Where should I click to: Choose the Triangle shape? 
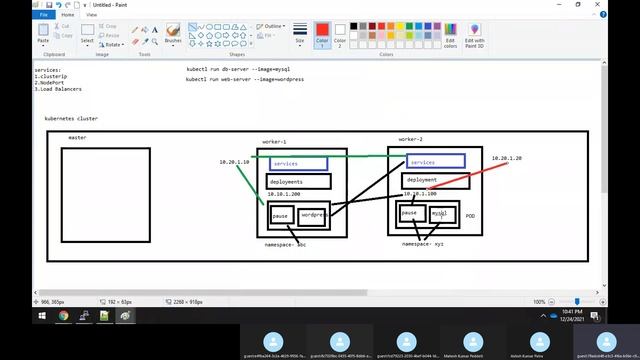[x=243, y=27]
